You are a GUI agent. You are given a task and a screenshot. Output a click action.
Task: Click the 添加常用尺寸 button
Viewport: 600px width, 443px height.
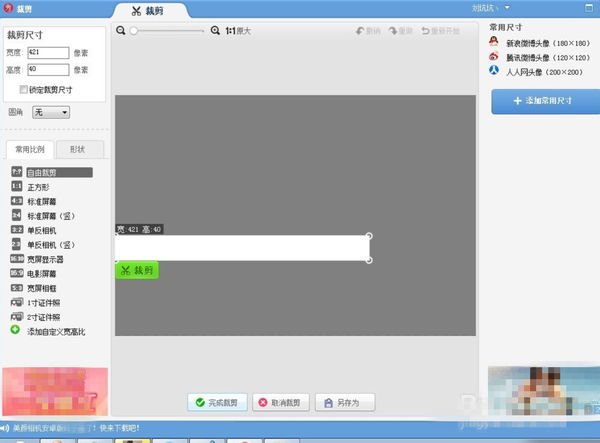pyautogui.click(x=546, y=101)
